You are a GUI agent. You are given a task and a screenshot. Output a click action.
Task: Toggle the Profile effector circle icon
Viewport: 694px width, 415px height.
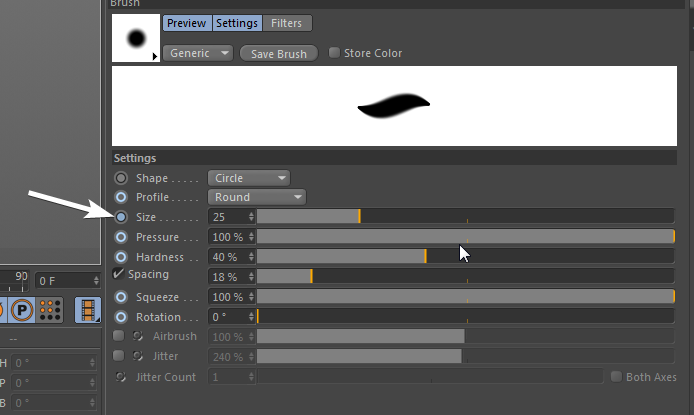[x=121, y=197]
